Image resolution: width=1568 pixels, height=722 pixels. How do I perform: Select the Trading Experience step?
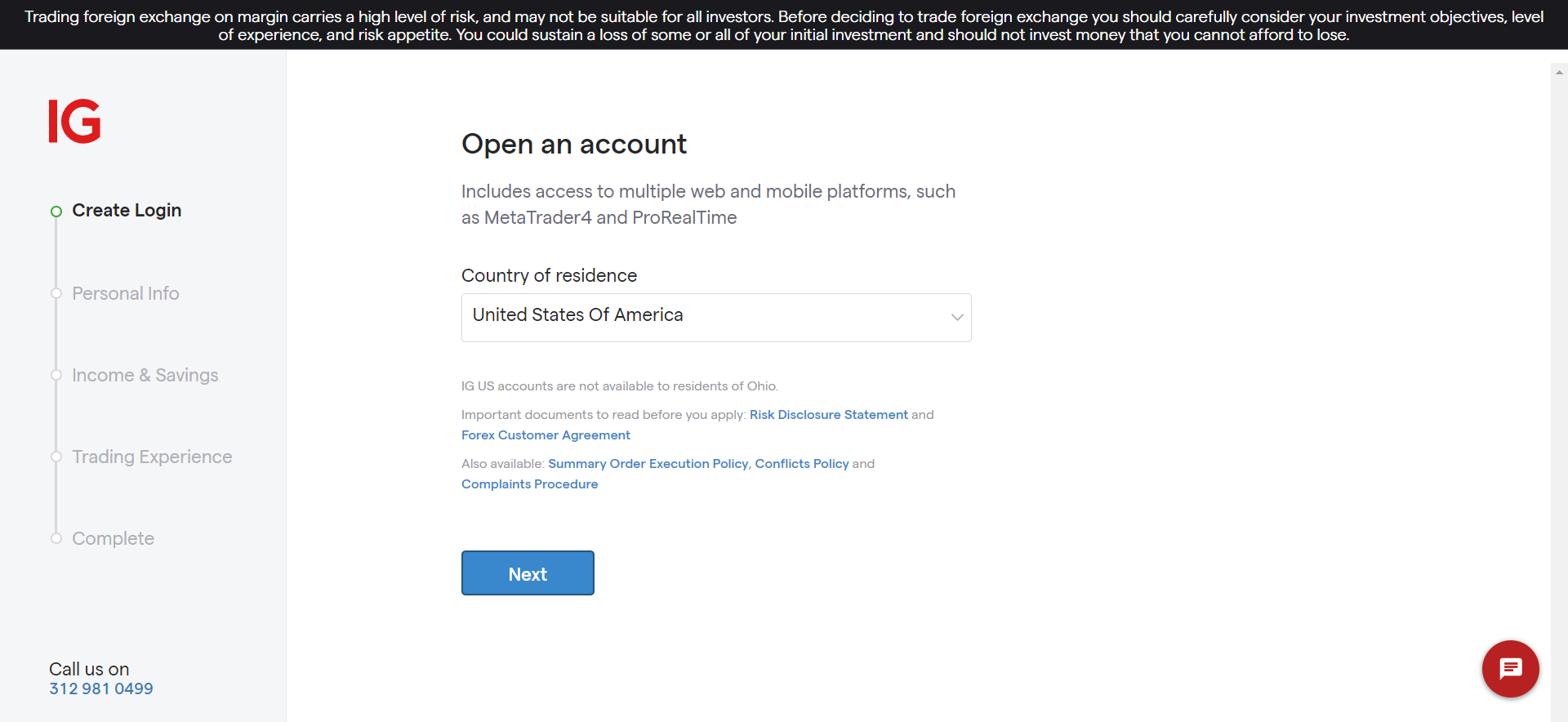pos(152,457)
